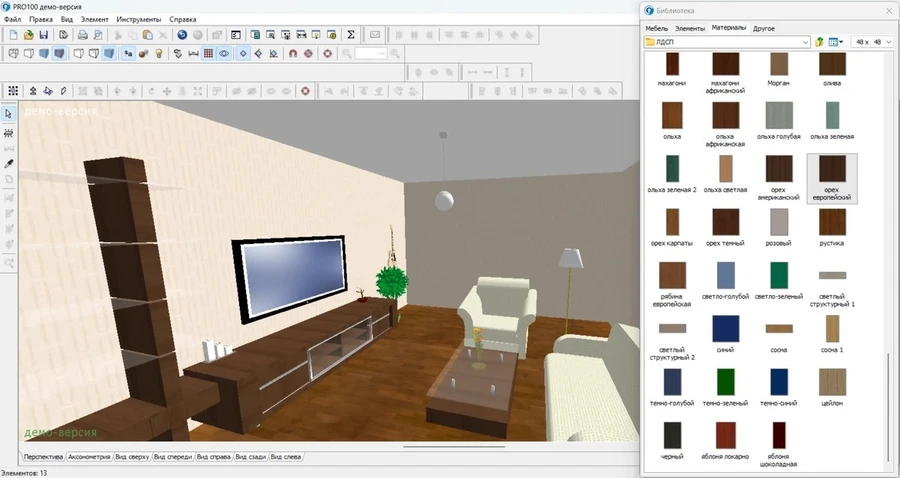Click the Save file icon
Screen dimensions: 900x478
pyautogui.click(x=44, y=35)
